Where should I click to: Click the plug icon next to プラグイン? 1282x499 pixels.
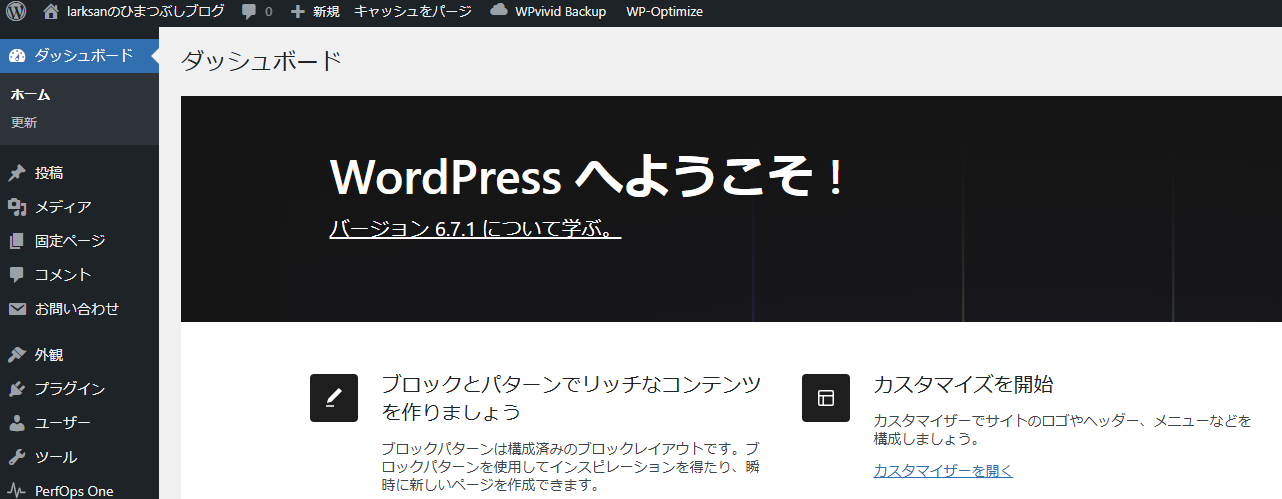pyautogui.click(x=17, y=389)
